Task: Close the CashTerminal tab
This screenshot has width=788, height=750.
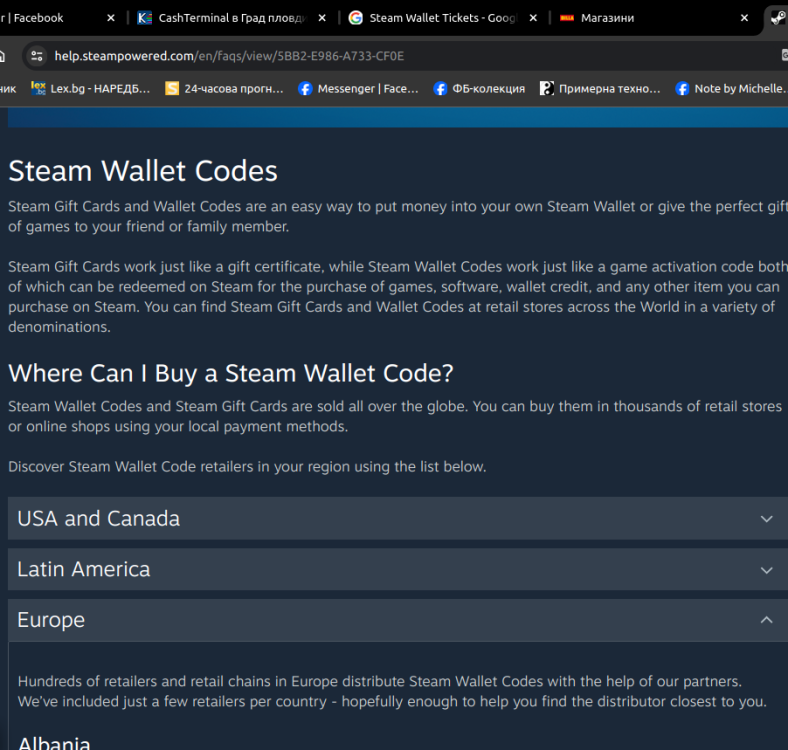Action: (x=322, y=18)
